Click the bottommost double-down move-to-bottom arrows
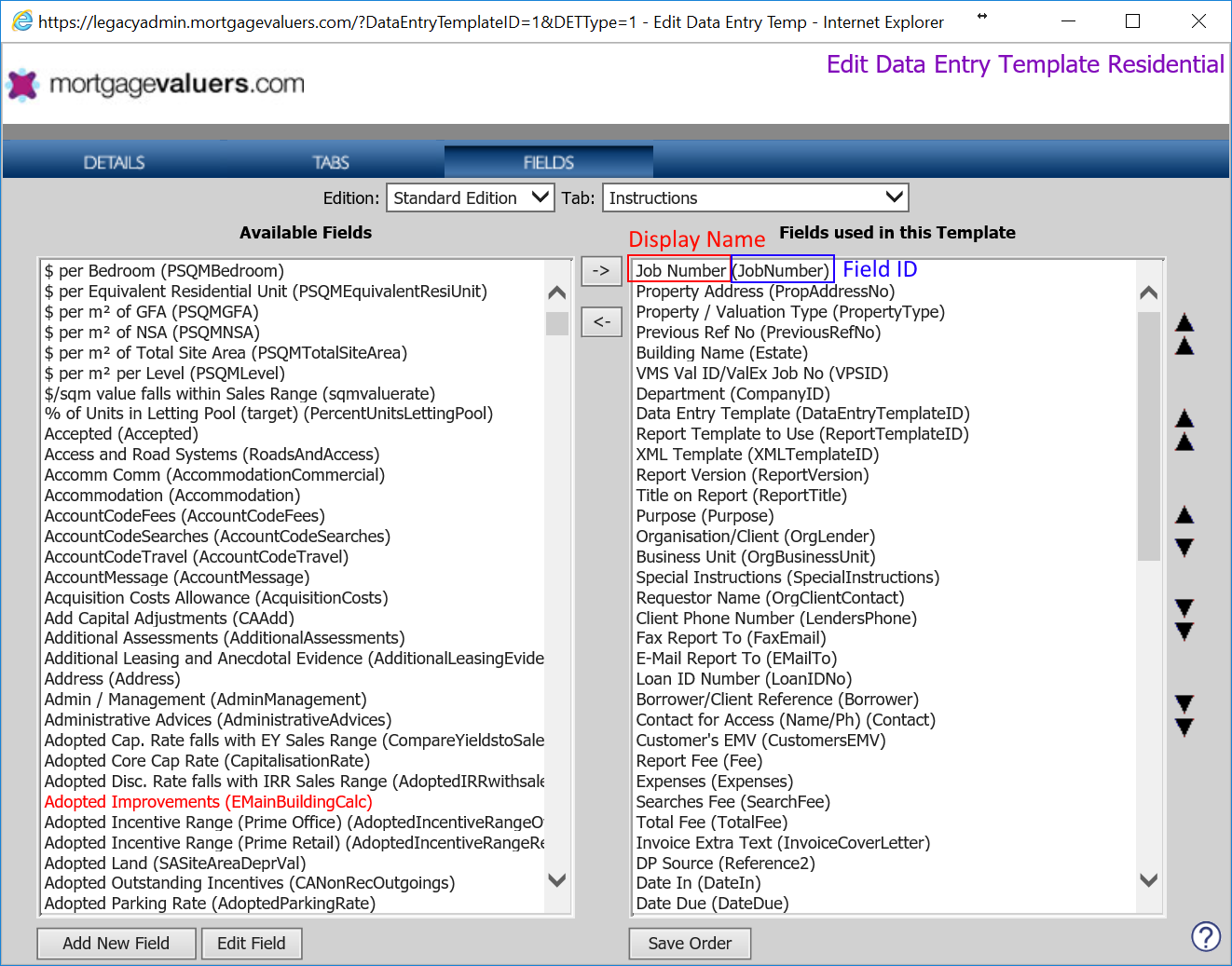1232x966 pixels. tap(1184, 715)
